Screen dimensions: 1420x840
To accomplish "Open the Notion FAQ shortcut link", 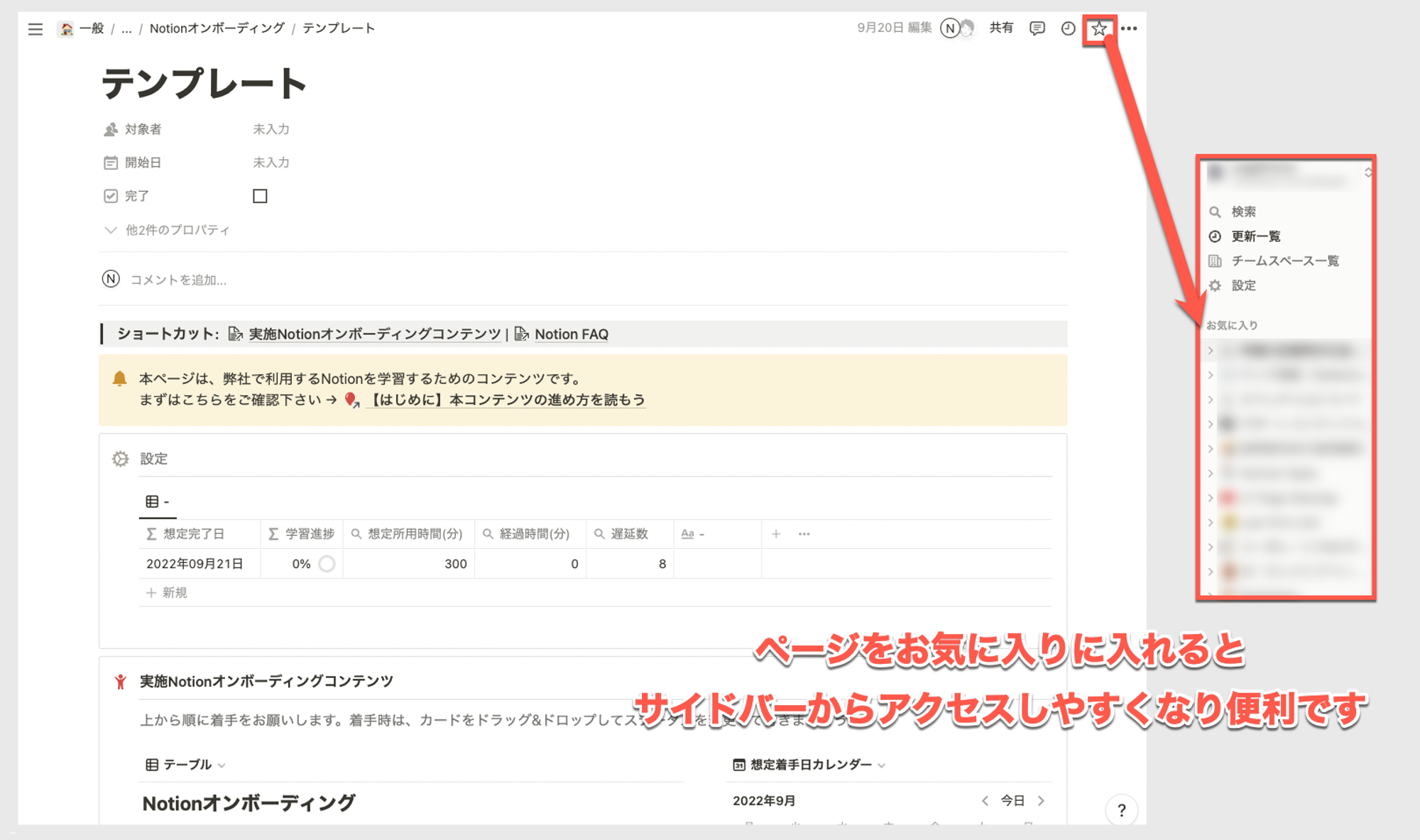I will 561,334.
